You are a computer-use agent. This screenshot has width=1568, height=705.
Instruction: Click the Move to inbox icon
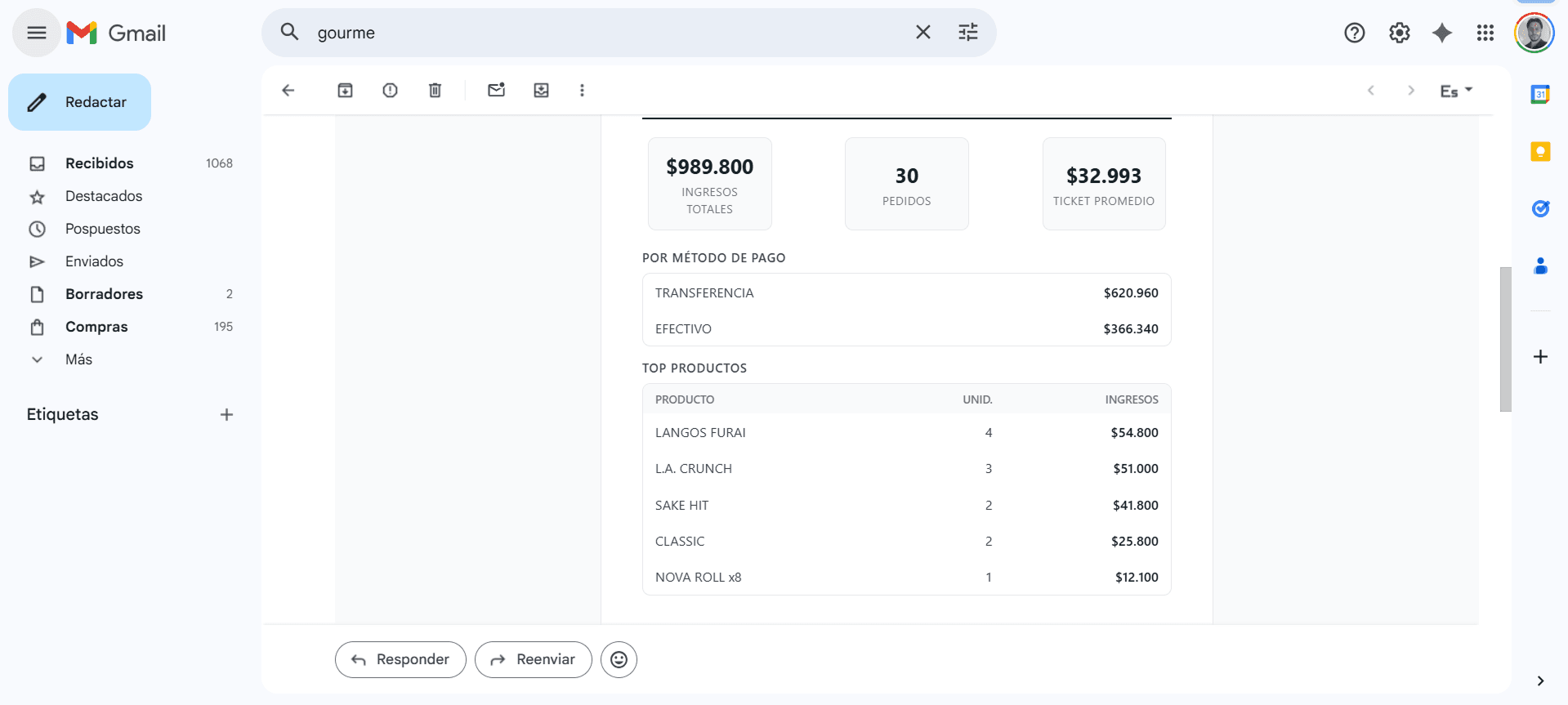[x=541, y=91]
